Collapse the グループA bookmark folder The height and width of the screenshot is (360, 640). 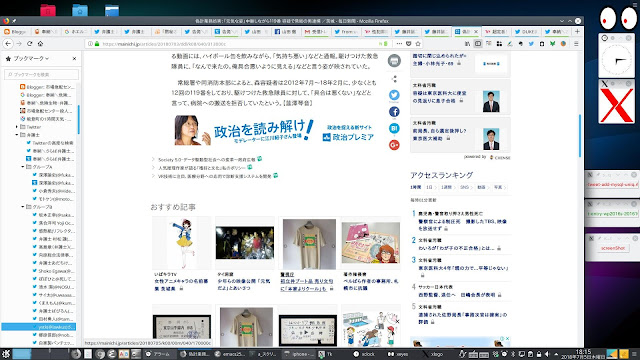tap(23, 167)
